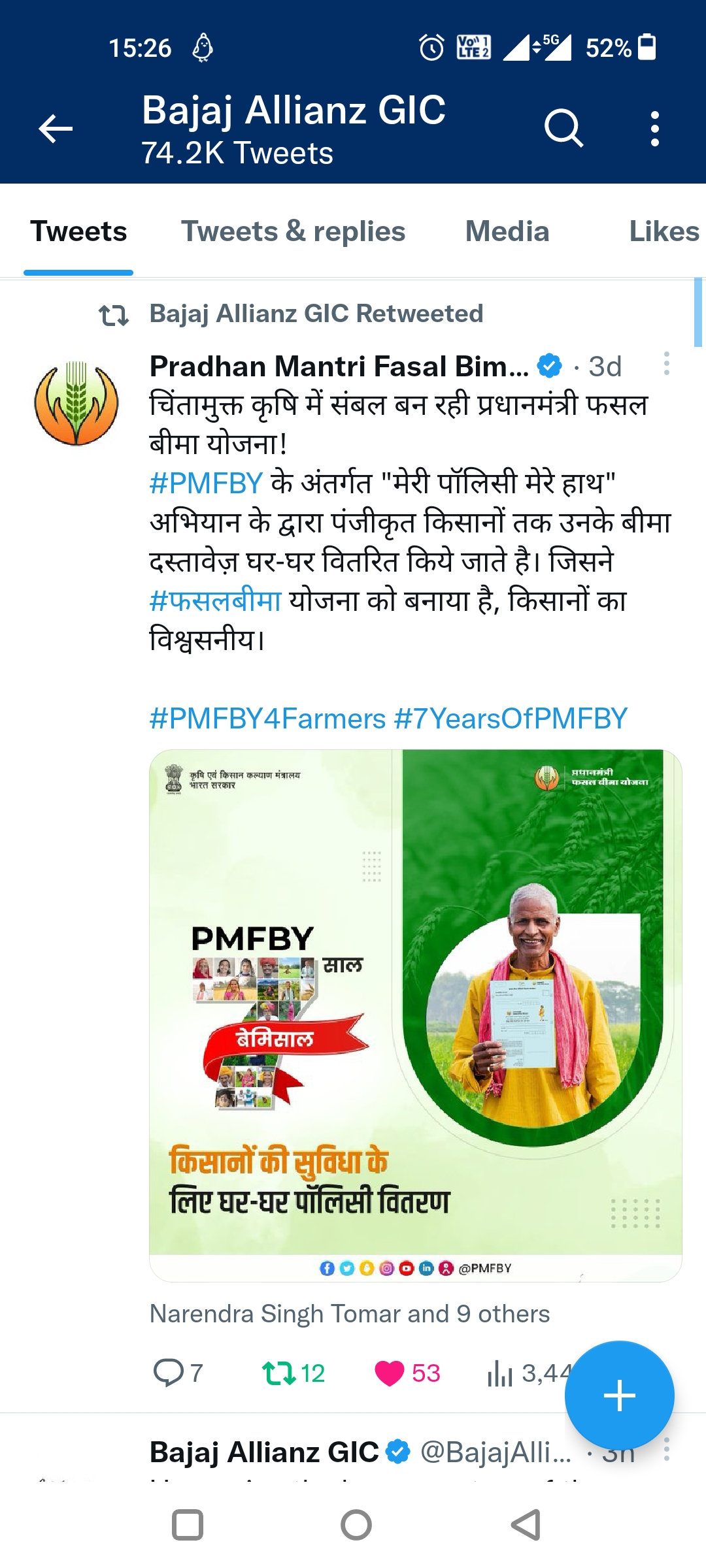The height and width of the screenshot is (1568, 706).
Task: Expand options for Bajaj Allianz GIC tweet
Action: pos(666,1449)
